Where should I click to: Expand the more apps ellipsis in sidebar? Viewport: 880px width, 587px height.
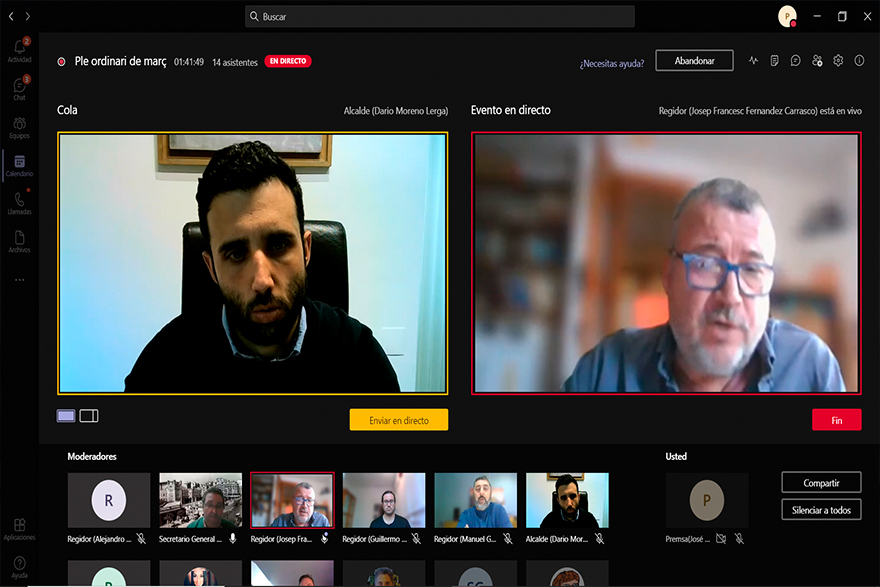click(x=19, y=280)
